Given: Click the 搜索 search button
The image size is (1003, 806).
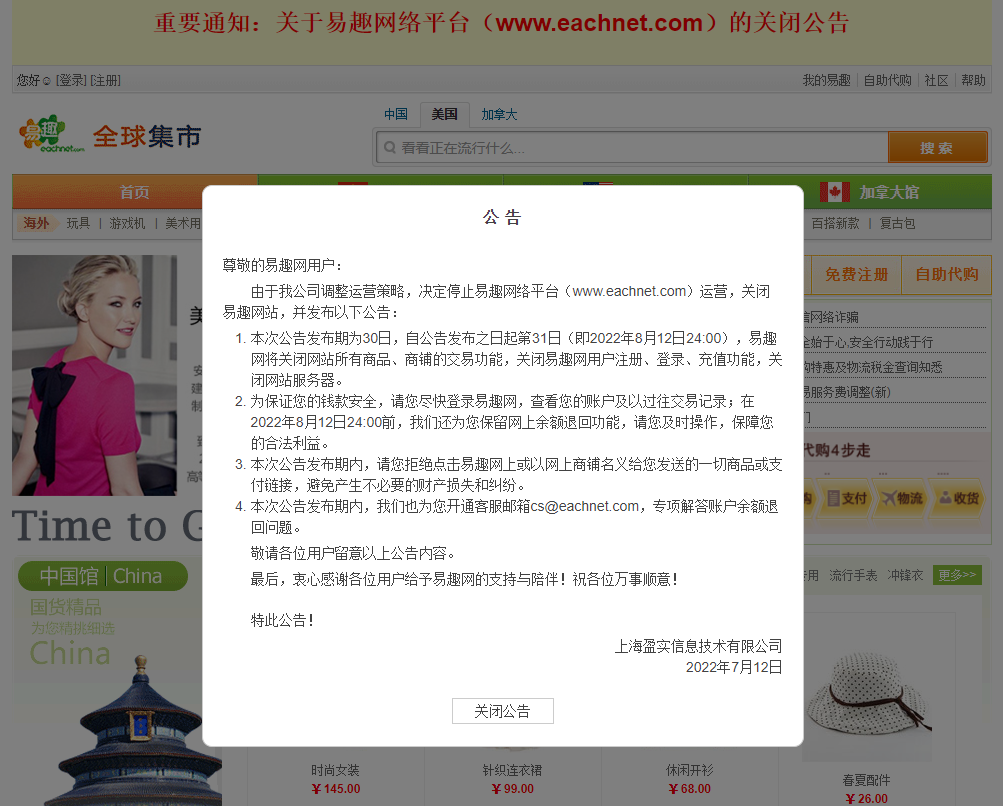Looking at the screenshot, I should click(937, 148).
